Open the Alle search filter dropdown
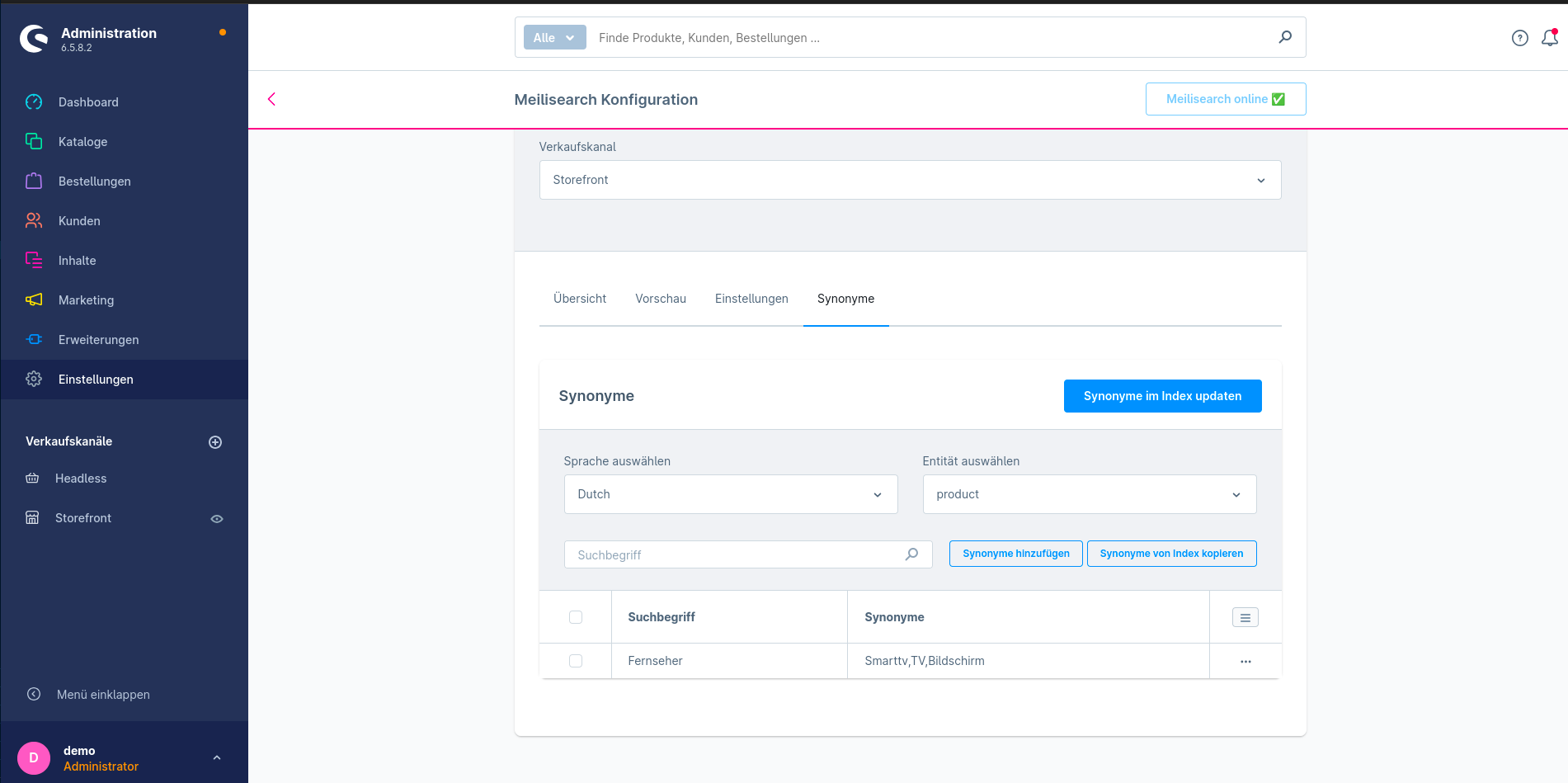Screen dimensions: 1568x783 coord(554,37)
